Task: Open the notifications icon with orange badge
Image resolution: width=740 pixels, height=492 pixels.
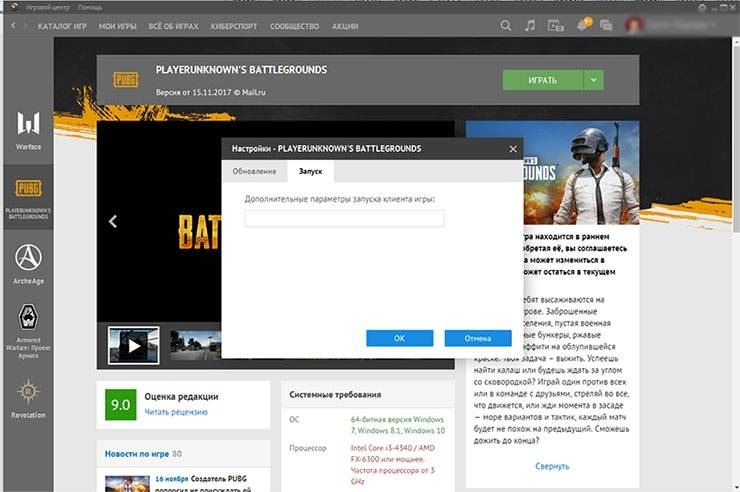Action: point(584,25)
